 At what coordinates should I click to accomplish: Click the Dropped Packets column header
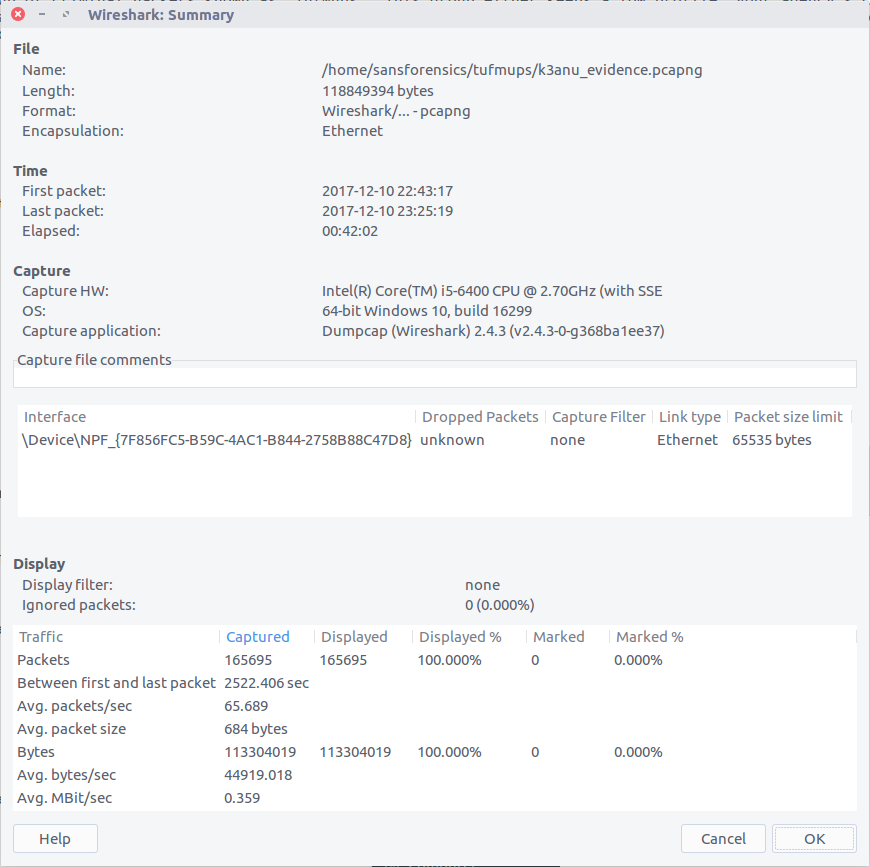click(x=480, y=417)
